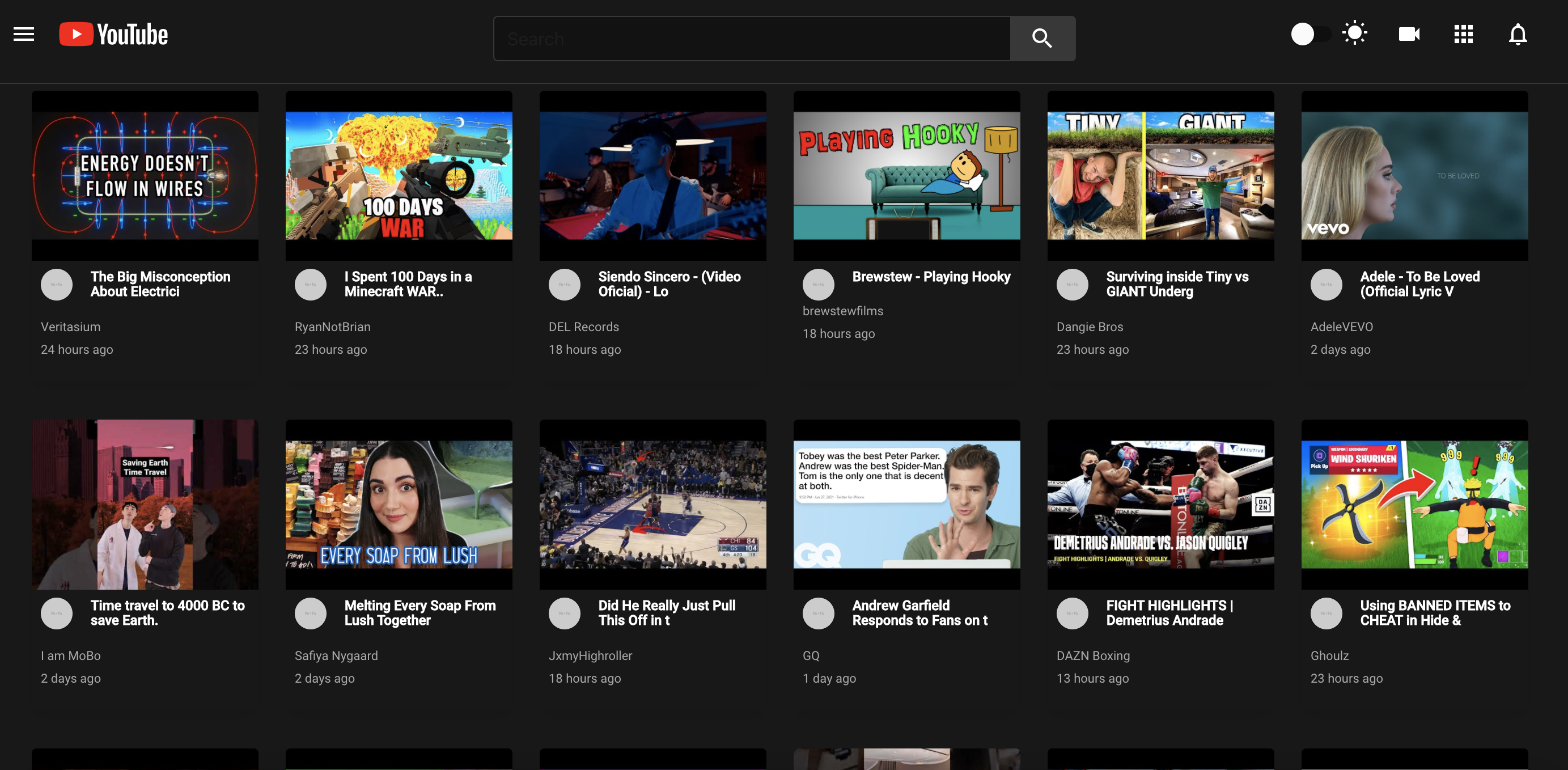Click the brightness sun icon
1568x770 pixels.
pyautogui.click(x=1355, y=33)
